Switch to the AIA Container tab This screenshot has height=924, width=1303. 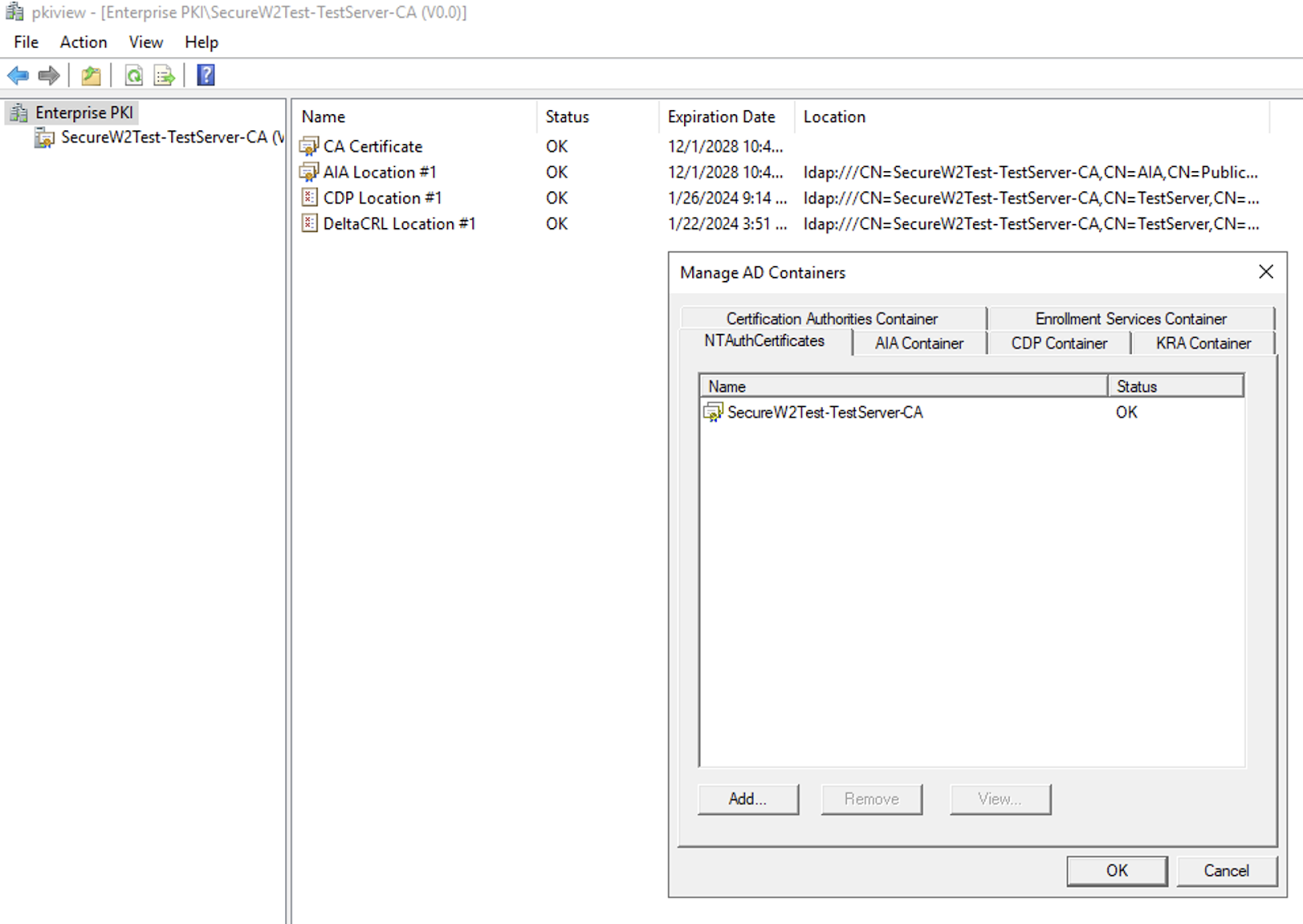point(919,344)
